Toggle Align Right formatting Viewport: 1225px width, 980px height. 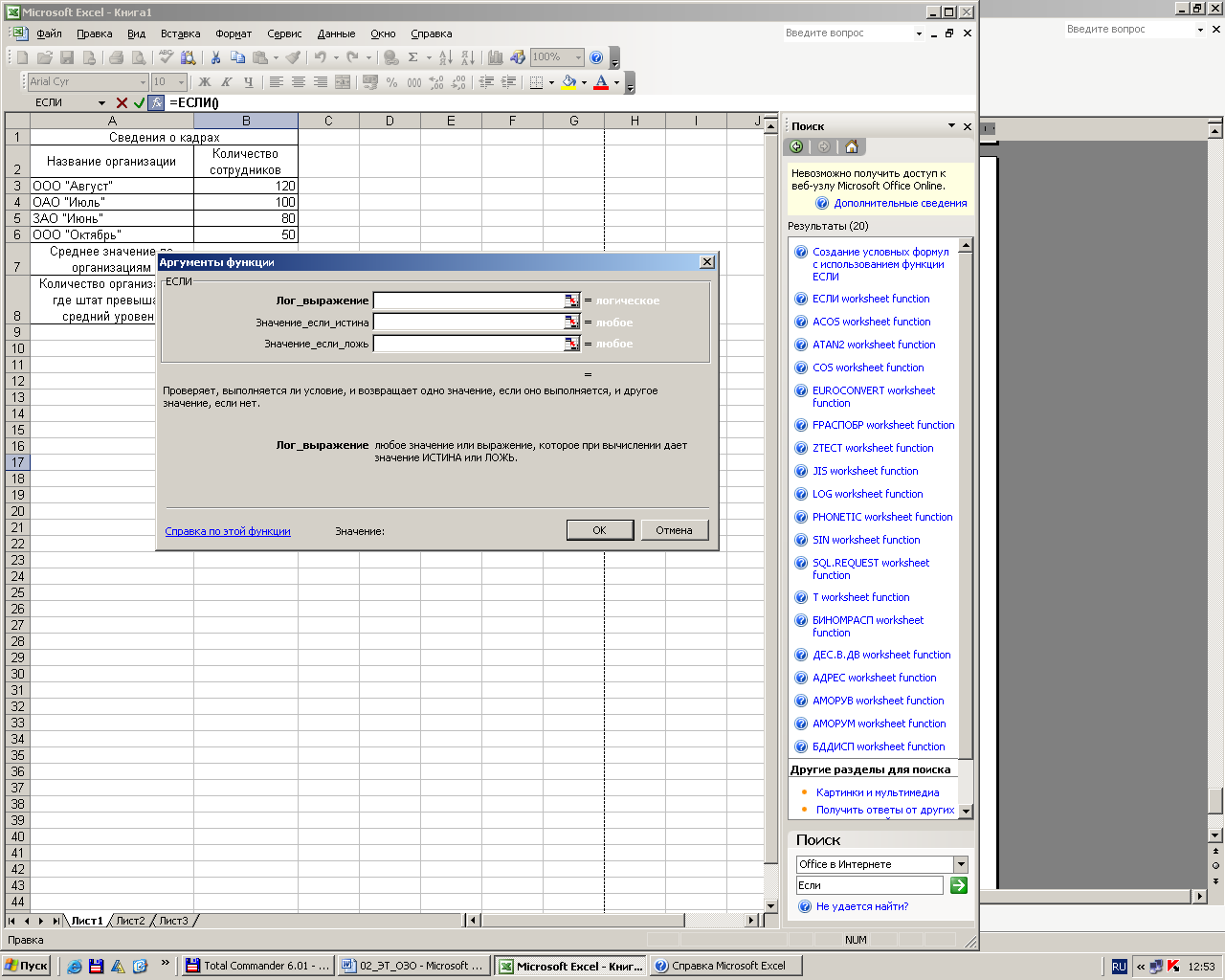click(321, 82)
